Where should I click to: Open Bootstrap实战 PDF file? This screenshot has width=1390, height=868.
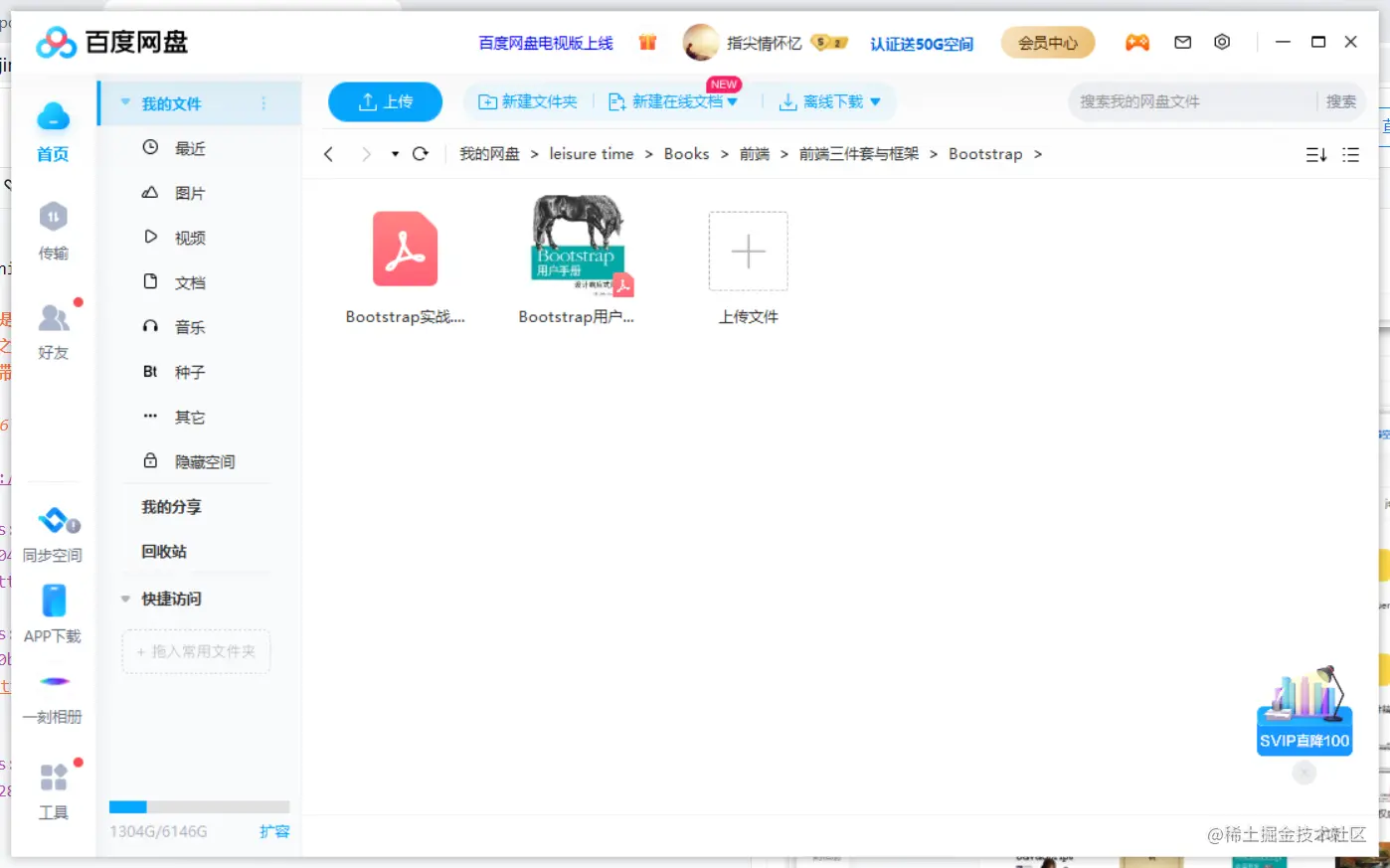405,249
